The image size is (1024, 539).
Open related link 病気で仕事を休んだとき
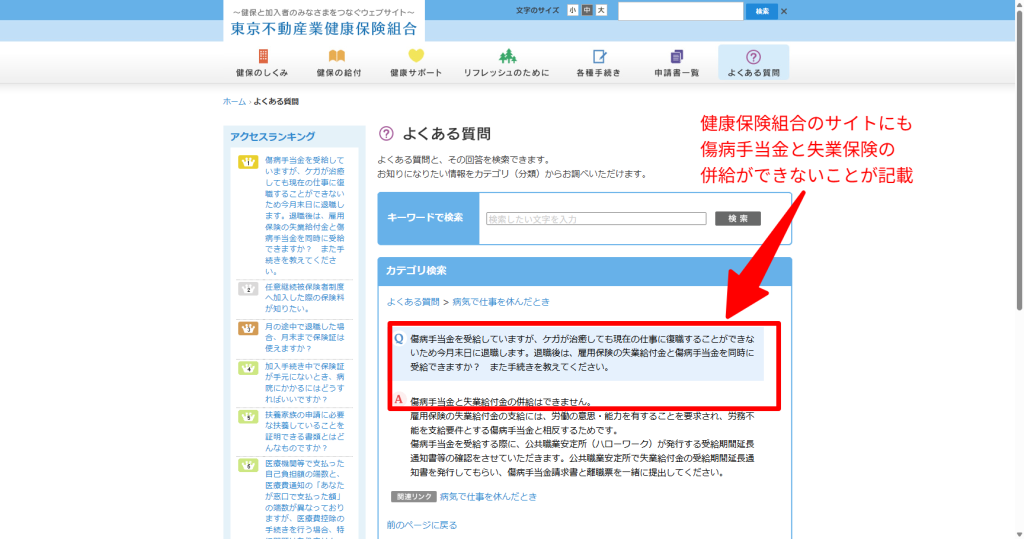pyautogui.click(x=488, y=497)
